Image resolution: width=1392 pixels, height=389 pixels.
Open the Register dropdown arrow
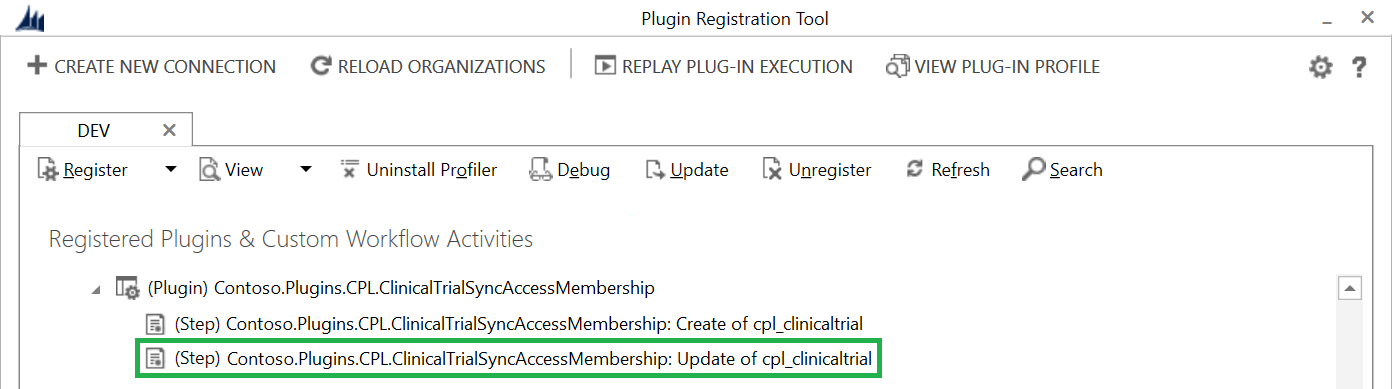pos(171,170)
